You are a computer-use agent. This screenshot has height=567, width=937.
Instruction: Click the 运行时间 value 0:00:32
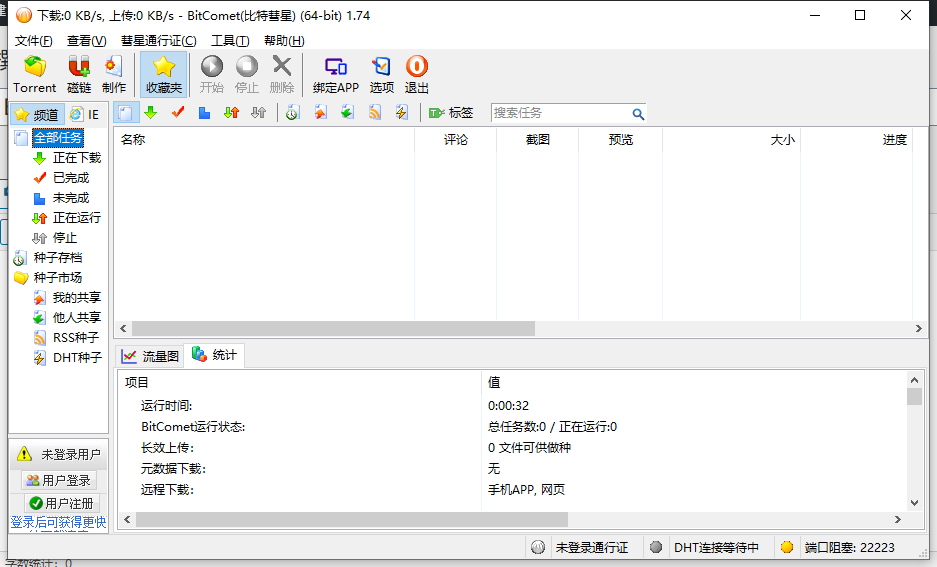pyautogui.click(x=509, y=406)
